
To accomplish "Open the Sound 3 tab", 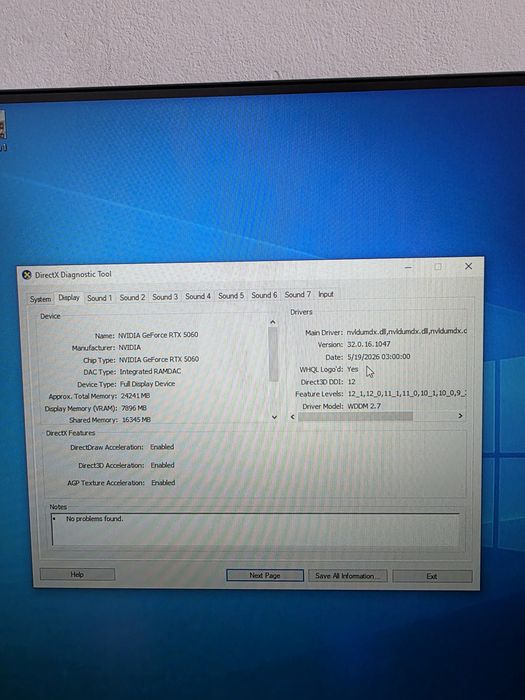I will [165, 296].
